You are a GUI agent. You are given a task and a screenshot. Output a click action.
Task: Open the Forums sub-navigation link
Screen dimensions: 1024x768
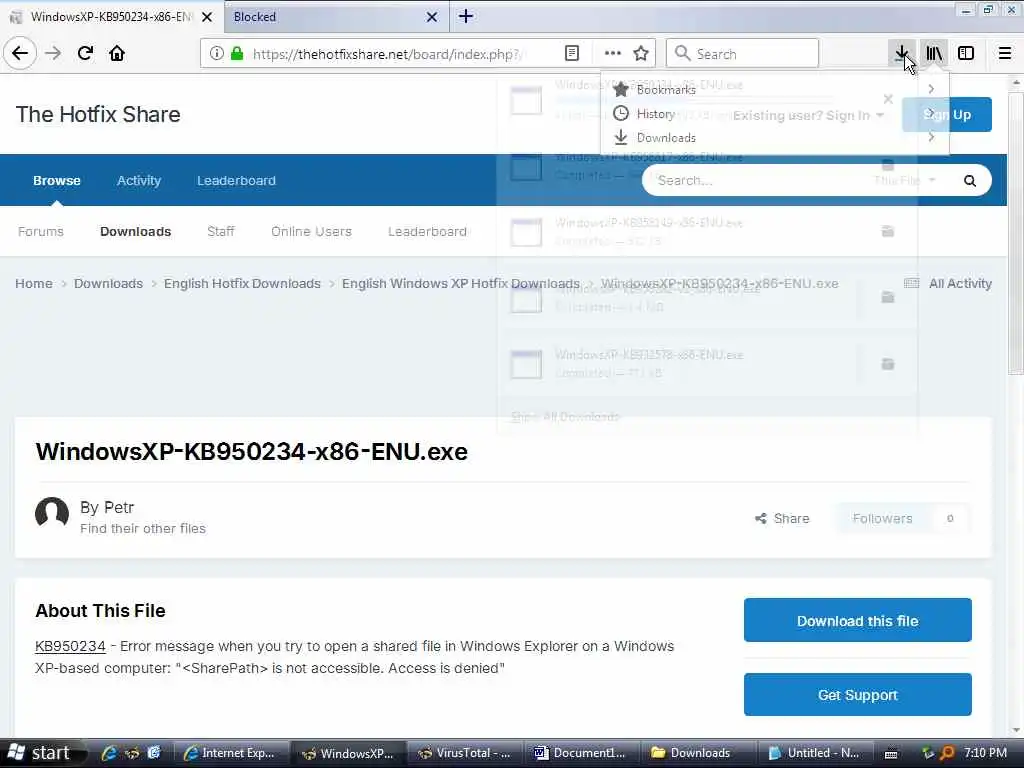41,231
